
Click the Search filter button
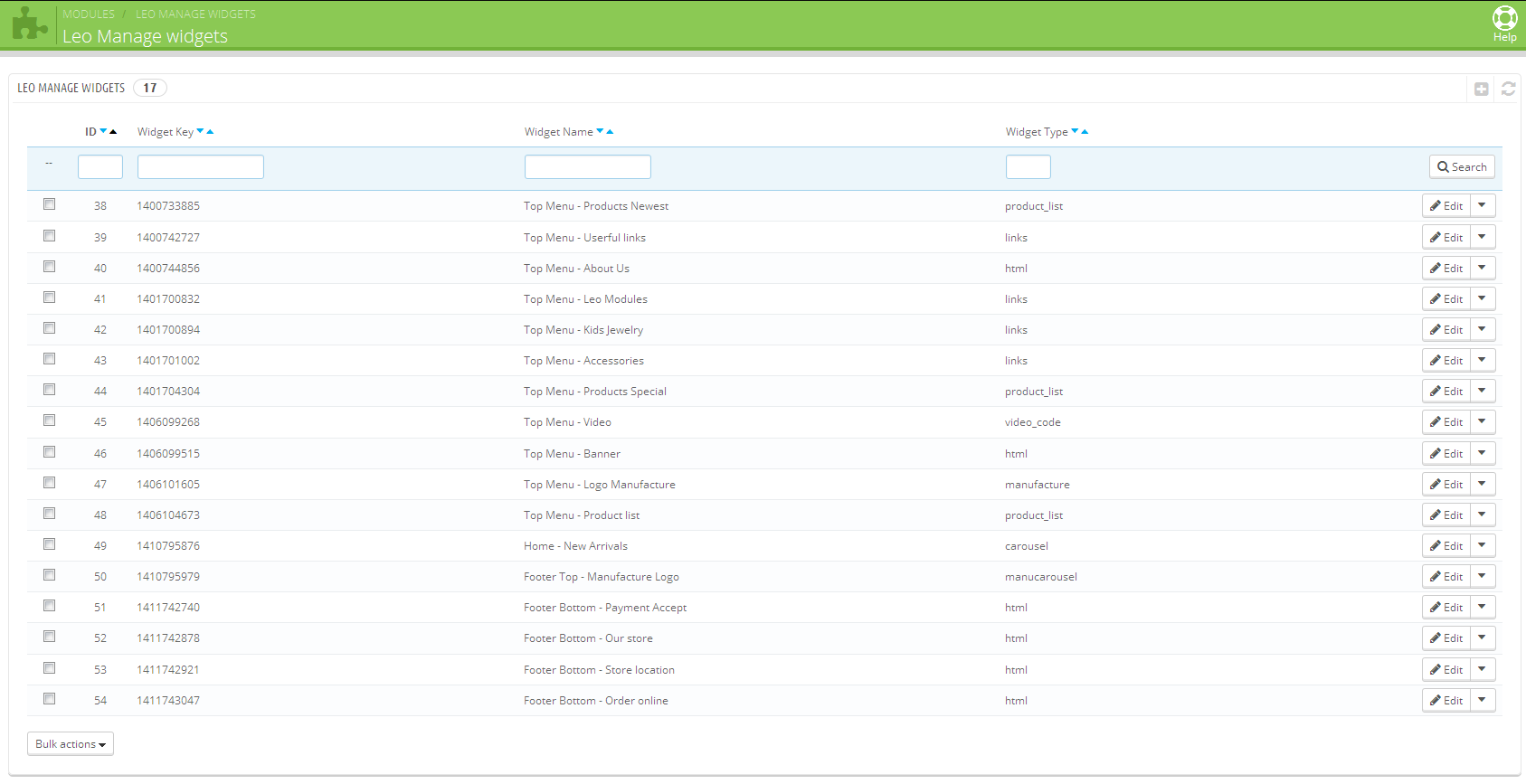pos(1462,167)
